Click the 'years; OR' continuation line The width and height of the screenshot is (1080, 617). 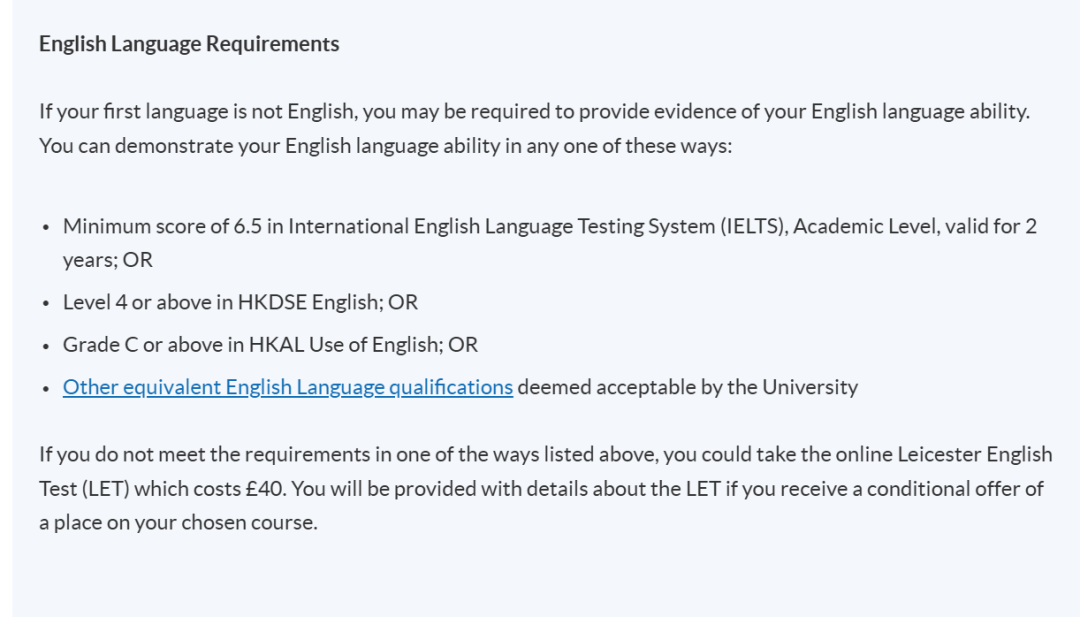point(107,260)
